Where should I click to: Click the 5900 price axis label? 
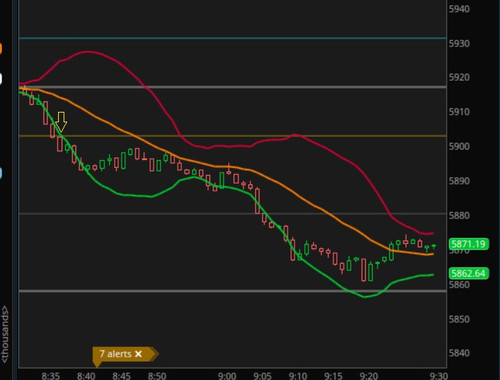pyautogui.click(x=459, y=146)
